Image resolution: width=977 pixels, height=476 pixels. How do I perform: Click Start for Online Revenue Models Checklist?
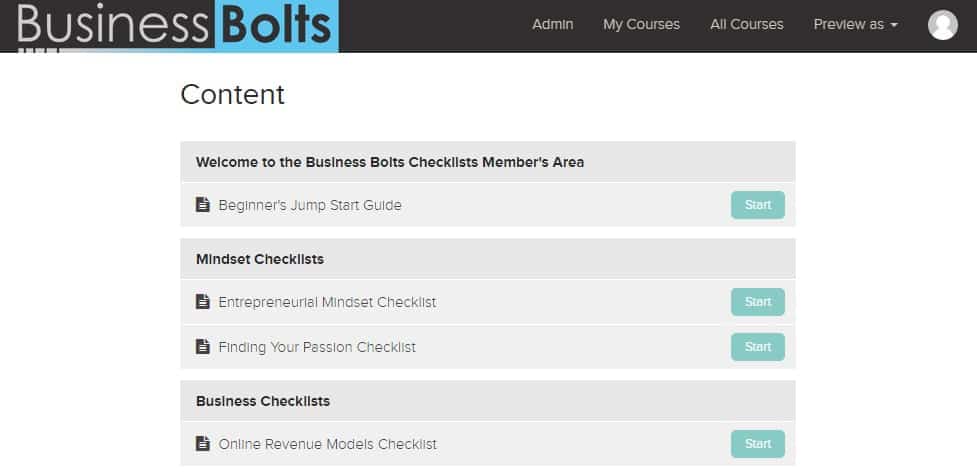click(x=757, y=444)
